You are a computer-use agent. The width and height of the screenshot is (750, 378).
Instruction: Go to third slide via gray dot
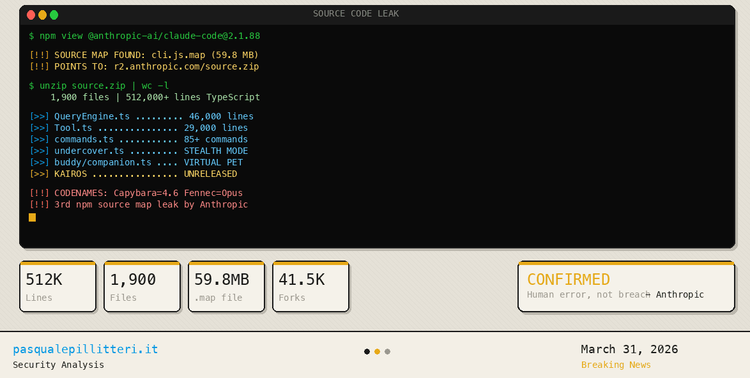pos(387,352)
